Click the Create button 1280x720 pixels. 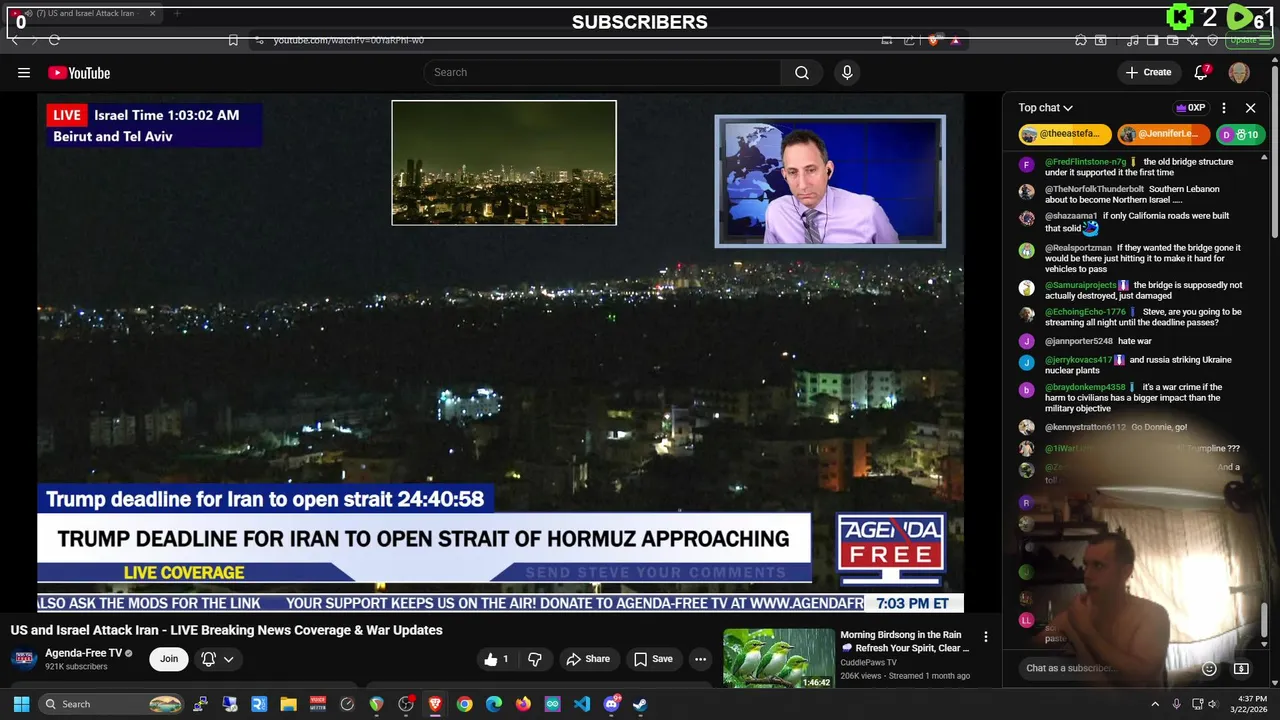[x=1148, y=72]
